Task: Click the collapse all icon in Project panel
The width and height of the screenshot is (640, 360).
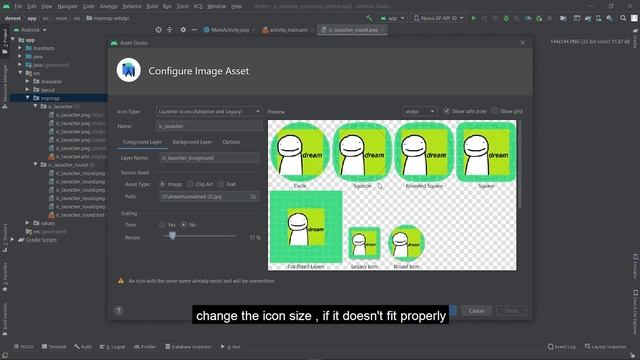Action: (x=170, y=30)
